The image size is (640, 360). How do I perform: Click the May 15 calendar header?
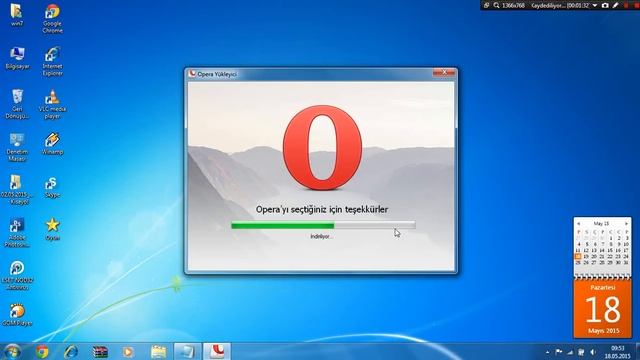click(601, 224)
